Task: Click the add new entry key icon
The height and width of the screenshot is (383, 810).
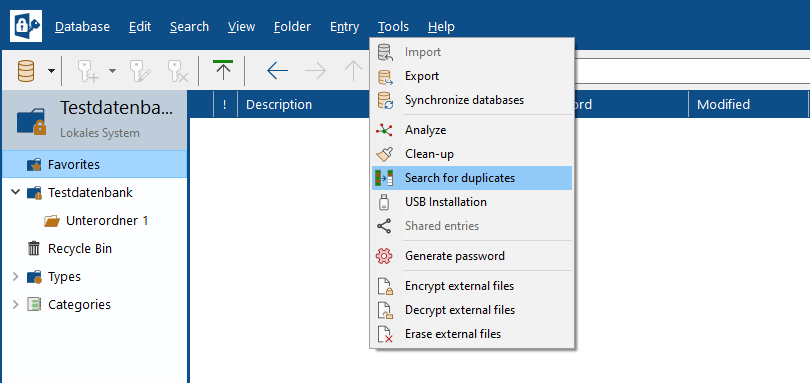Action: (x=87, y=71)
